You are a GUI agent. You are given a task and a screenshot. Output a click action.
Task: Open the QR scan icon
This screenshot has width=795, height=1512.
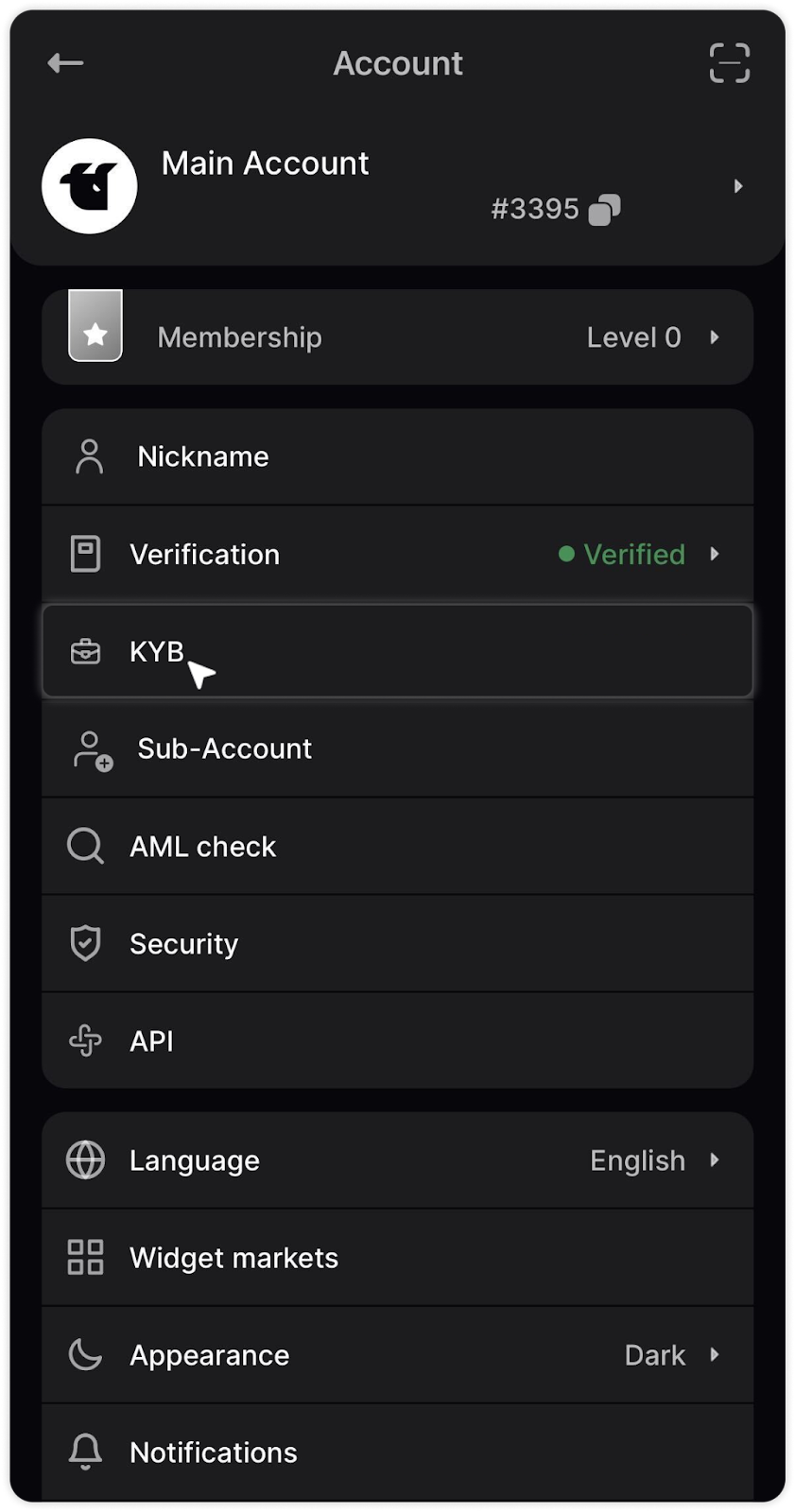coord(729,63)
